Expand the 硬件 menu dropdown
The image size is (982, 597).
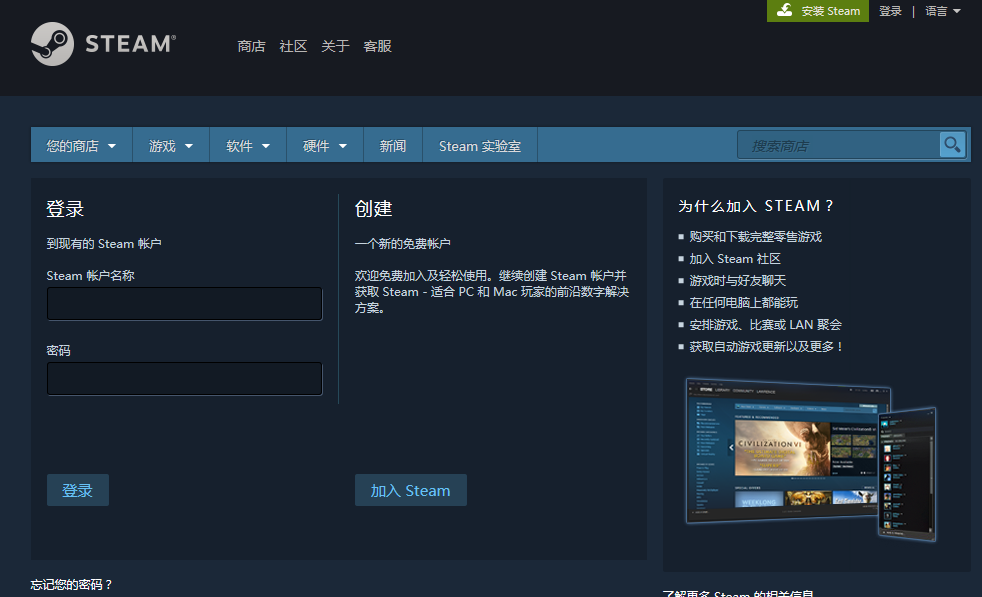click(x=325, y=145)
